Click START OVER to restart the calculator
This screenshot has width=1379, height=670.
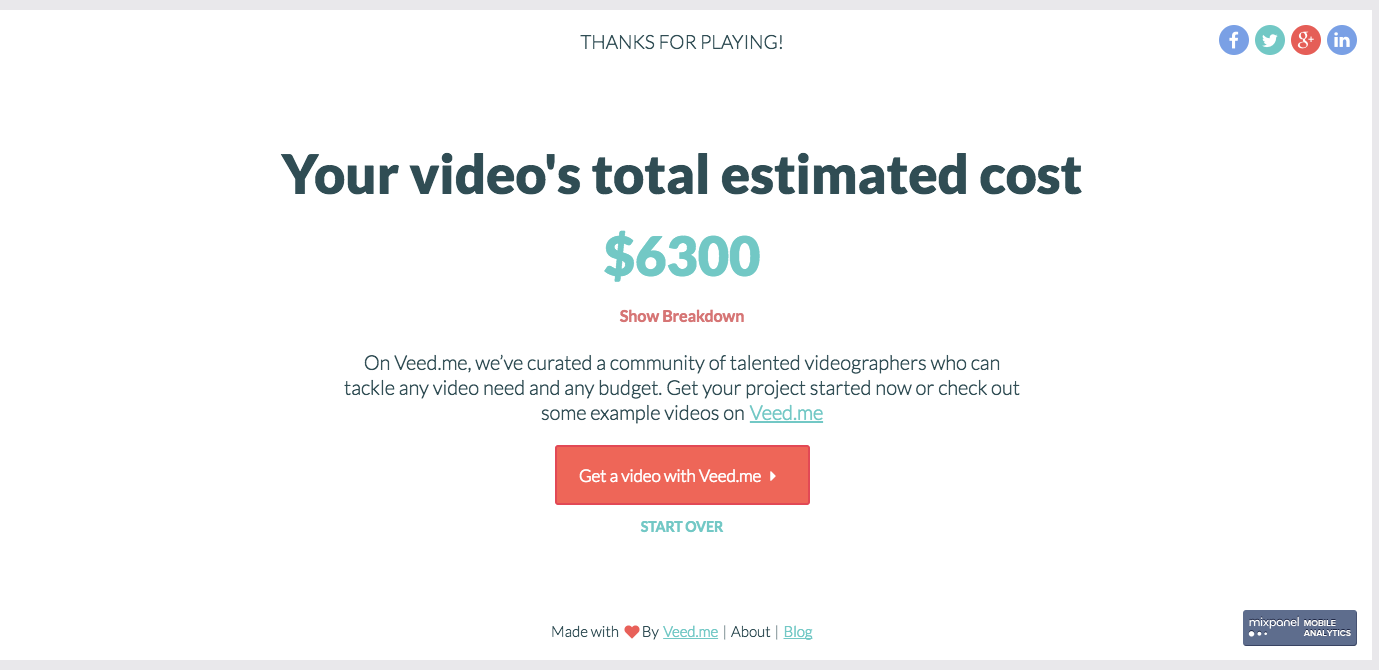pos(681,527)
